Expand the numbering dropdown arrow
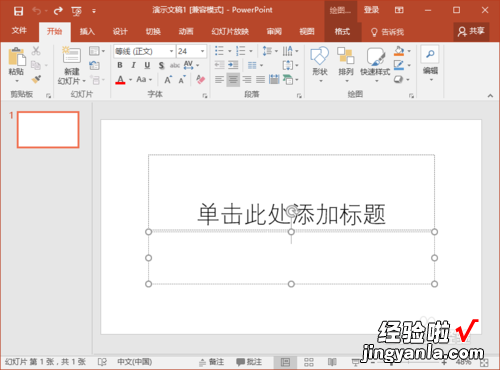 point(251,51)
